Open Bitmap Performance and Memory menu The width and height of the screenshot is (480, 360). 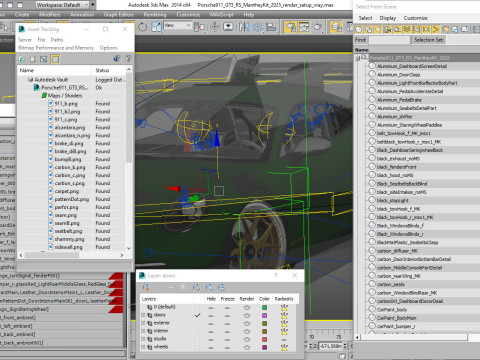point(56,48)
